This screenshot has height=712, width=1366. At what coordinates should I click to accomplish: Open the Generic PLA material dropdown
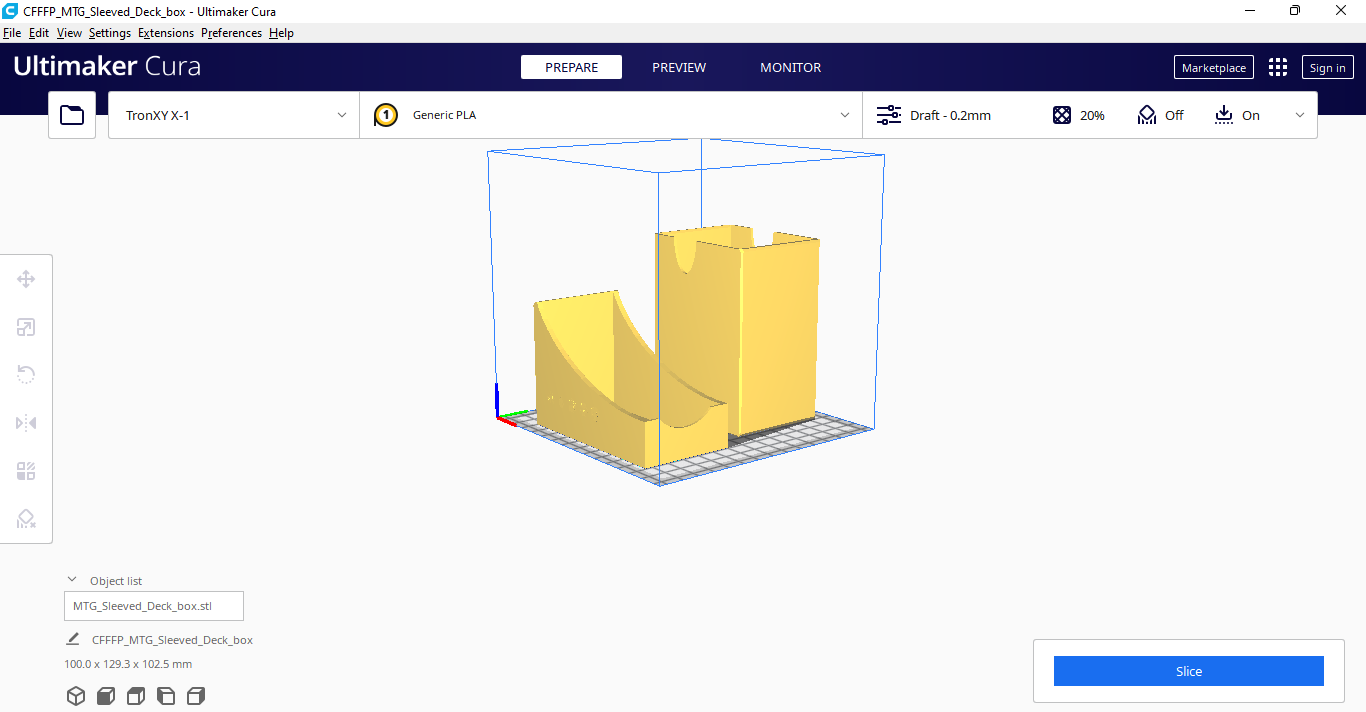click(x=611, y=115)
